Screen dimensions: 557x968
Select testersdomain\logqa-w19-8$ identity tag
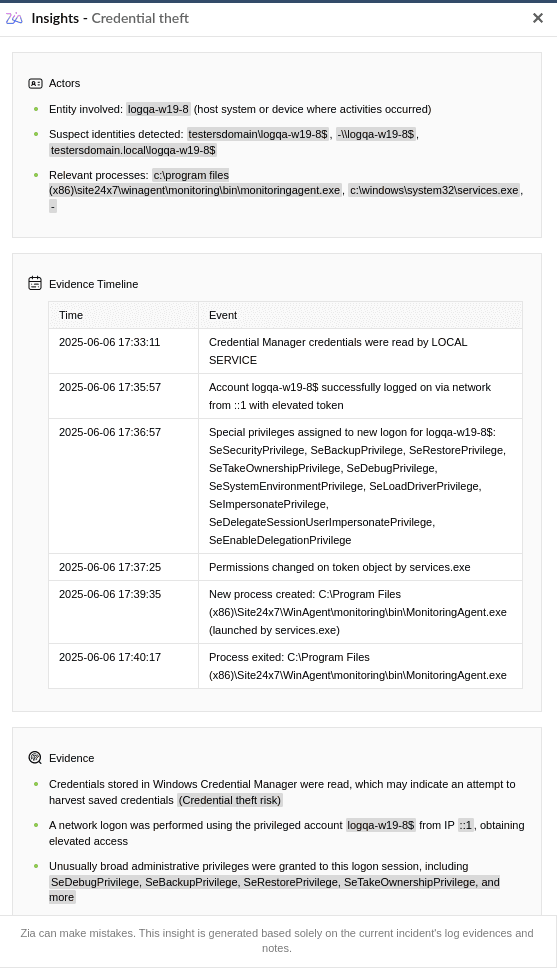tap(258, 134)
